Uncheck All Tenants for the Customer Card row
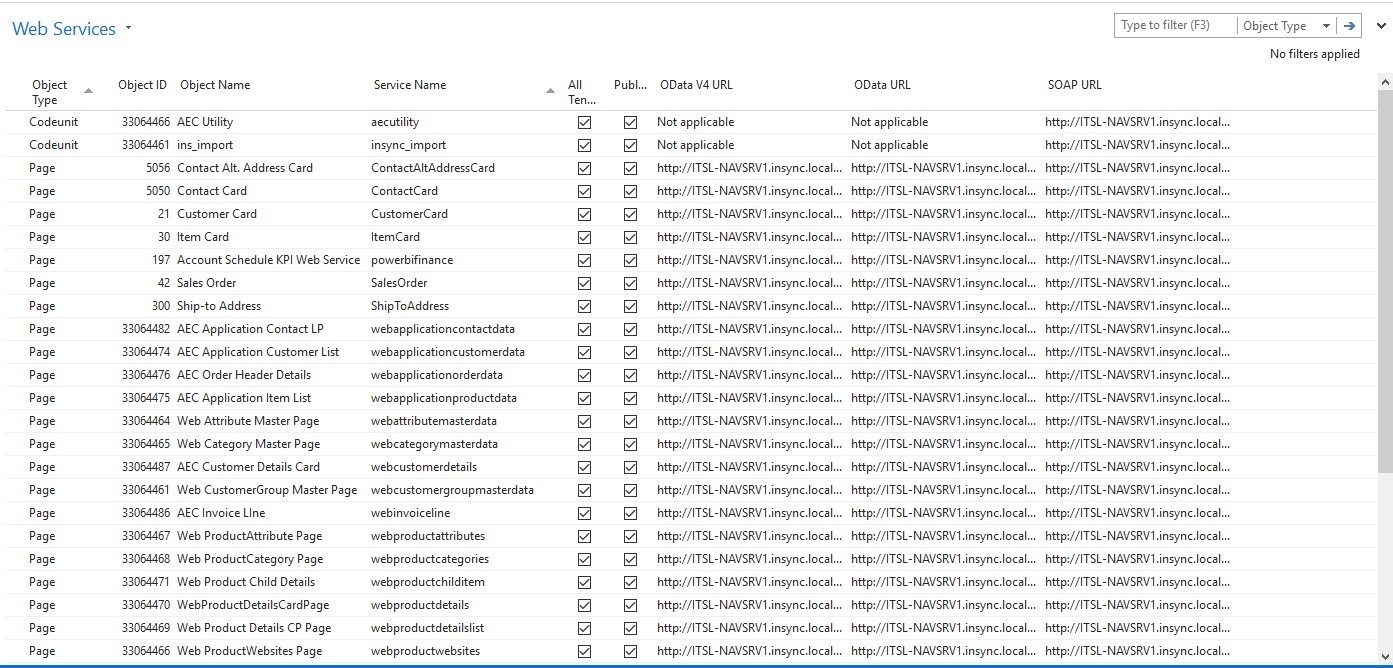Viewport: 1393px width, 668px height. pos(584,214)
